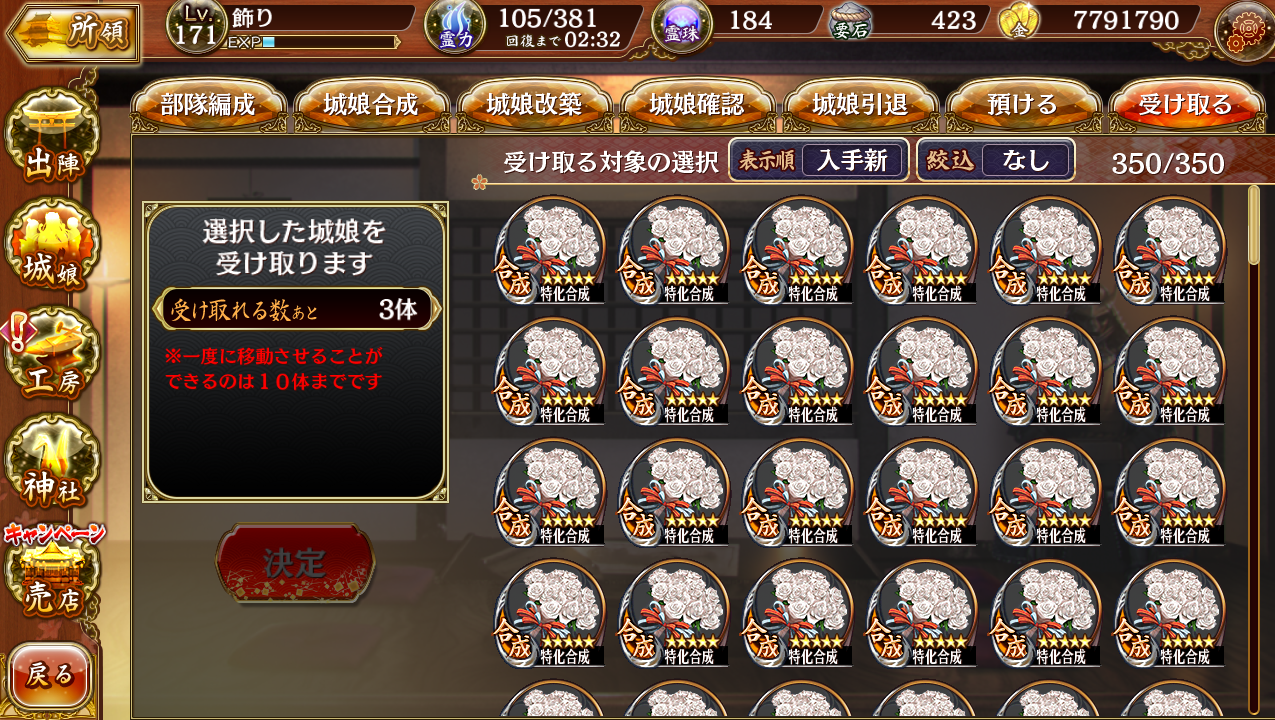1275x720 pixels.
Task: Open the 工房 workshop icon
Action: (x=53, y=354)
